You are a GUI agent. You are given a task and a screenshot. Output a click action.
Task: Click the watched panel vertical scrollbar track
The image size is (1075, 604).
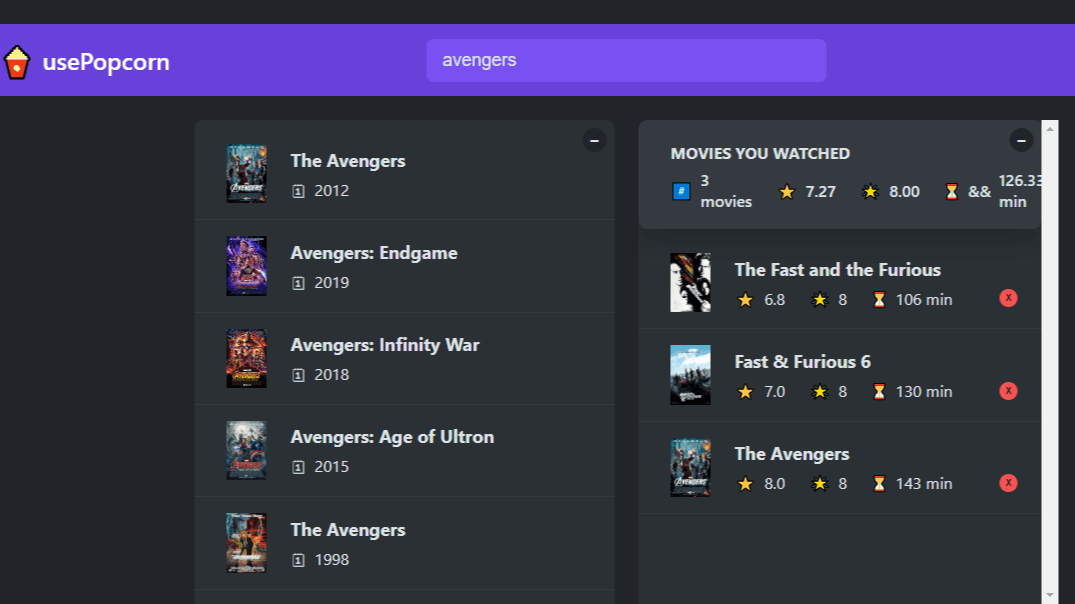[1050, 362]
